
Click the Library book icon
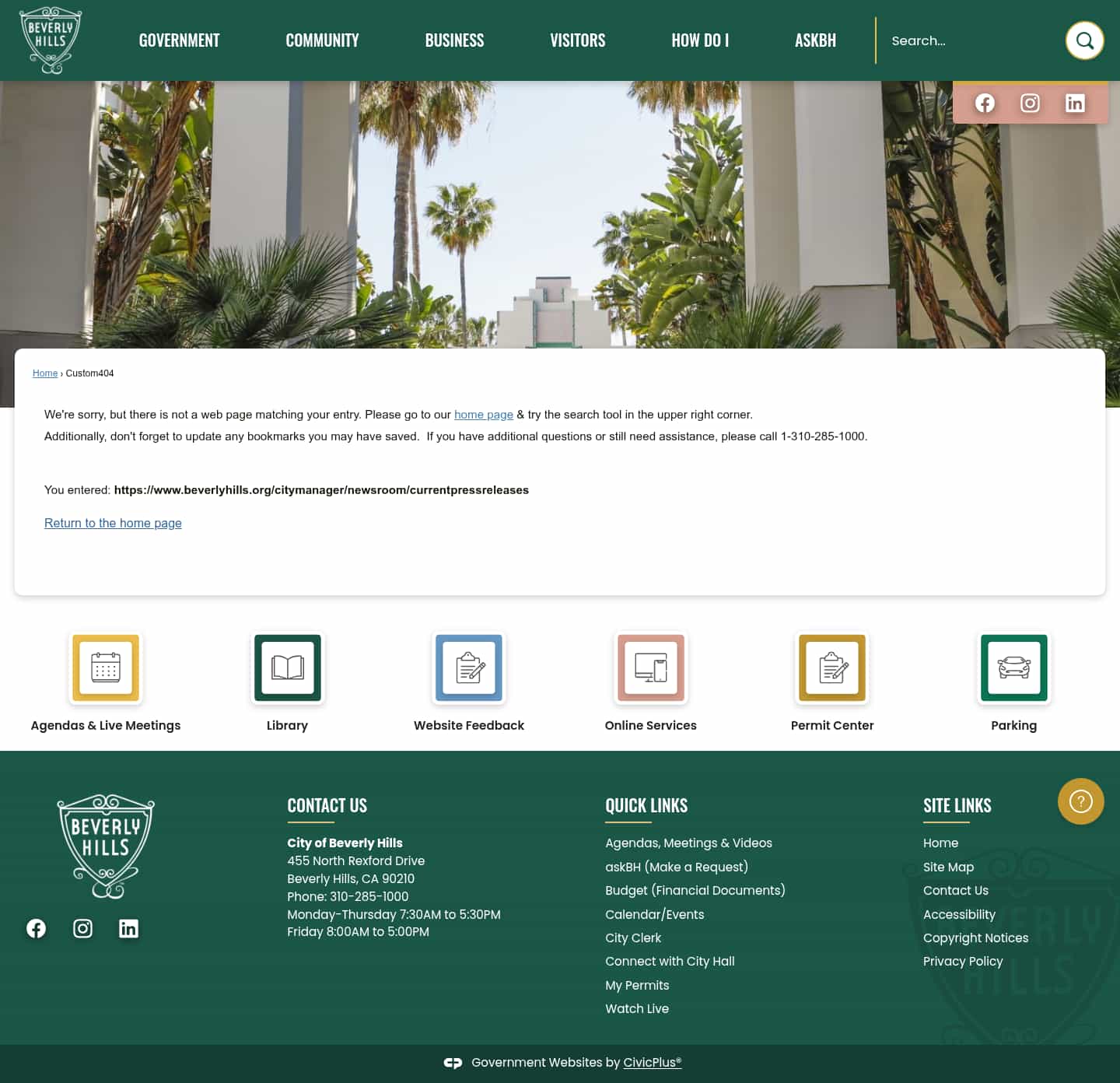287,668
